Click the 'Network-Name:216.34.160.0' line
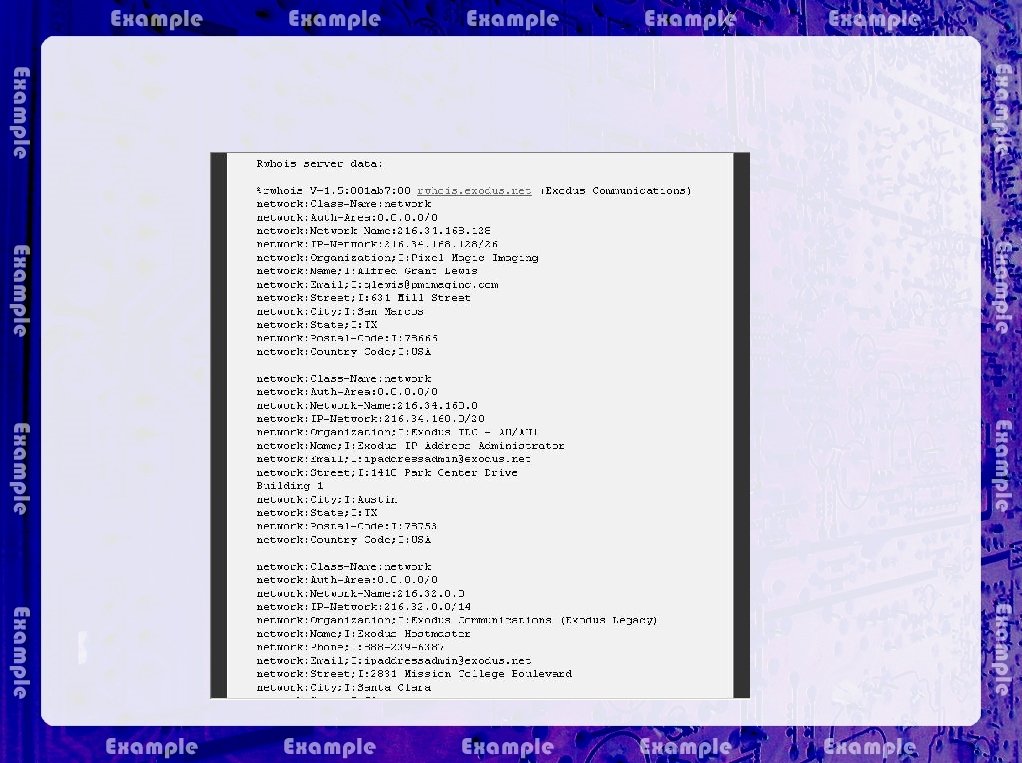The width and height of the screenshot is (1022, 763). pyautogui.click(x=367, y=405)
